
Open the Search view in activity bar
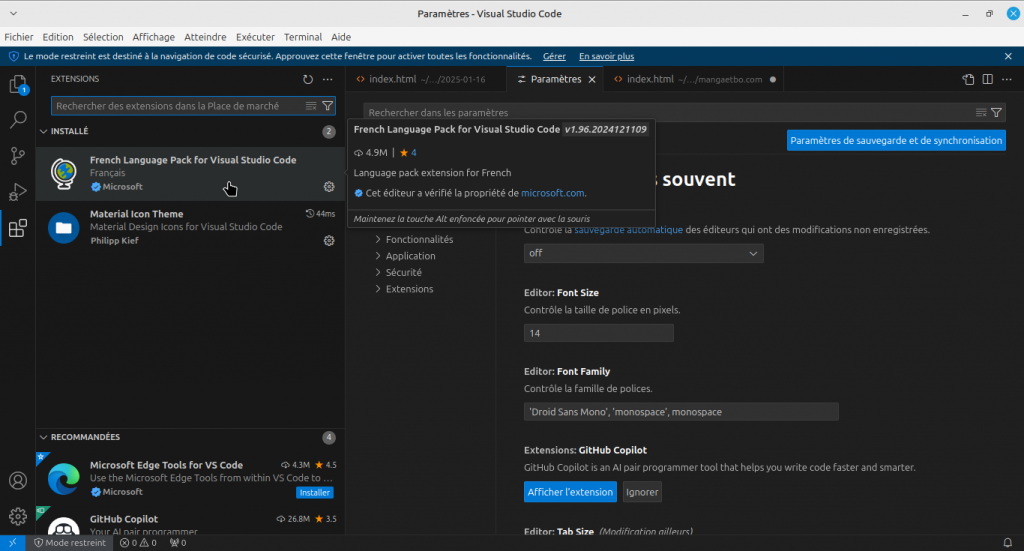18,120
